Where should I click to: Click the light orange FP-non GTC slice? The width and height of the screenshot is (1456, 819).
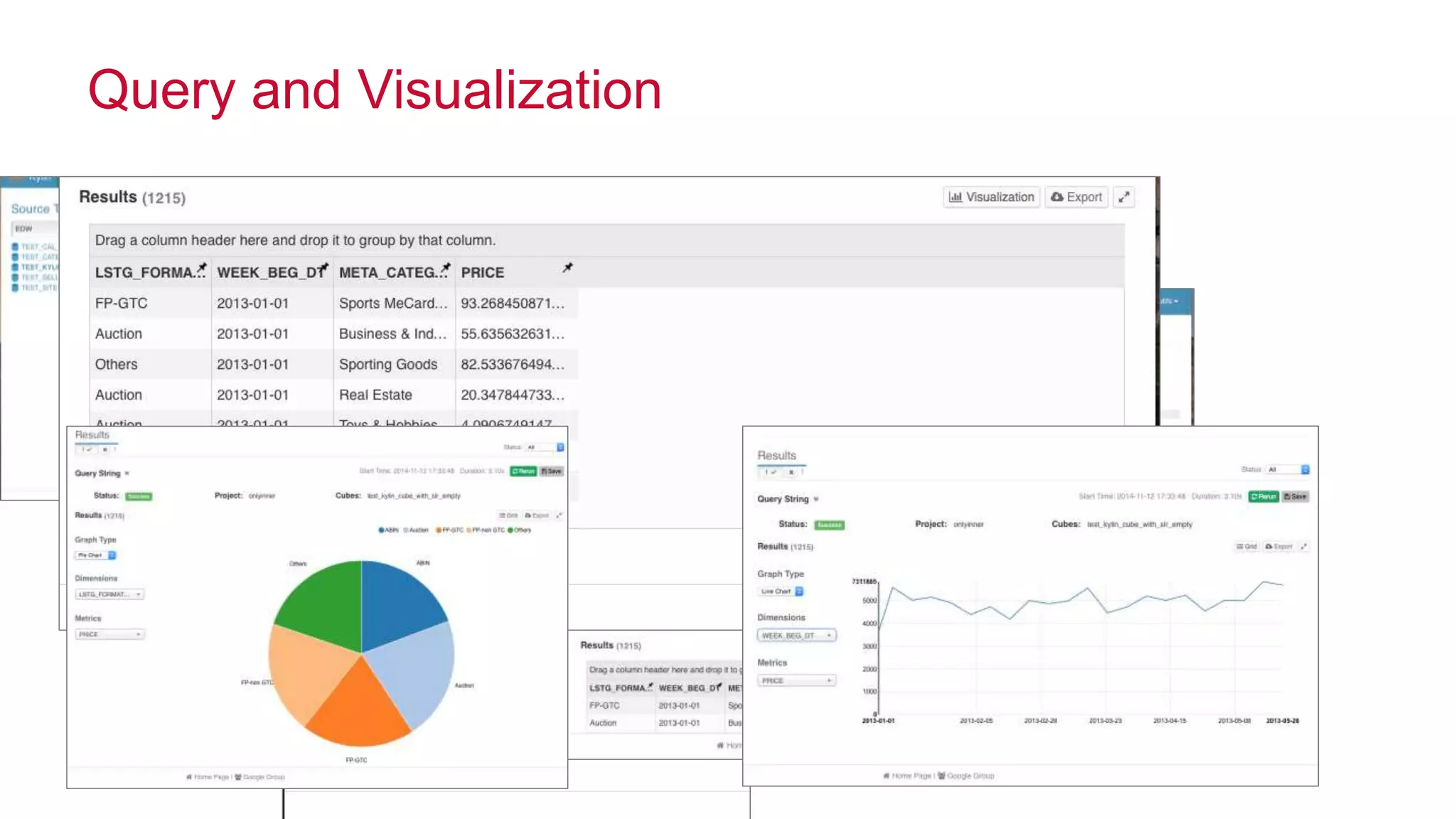tap(309, 672)
